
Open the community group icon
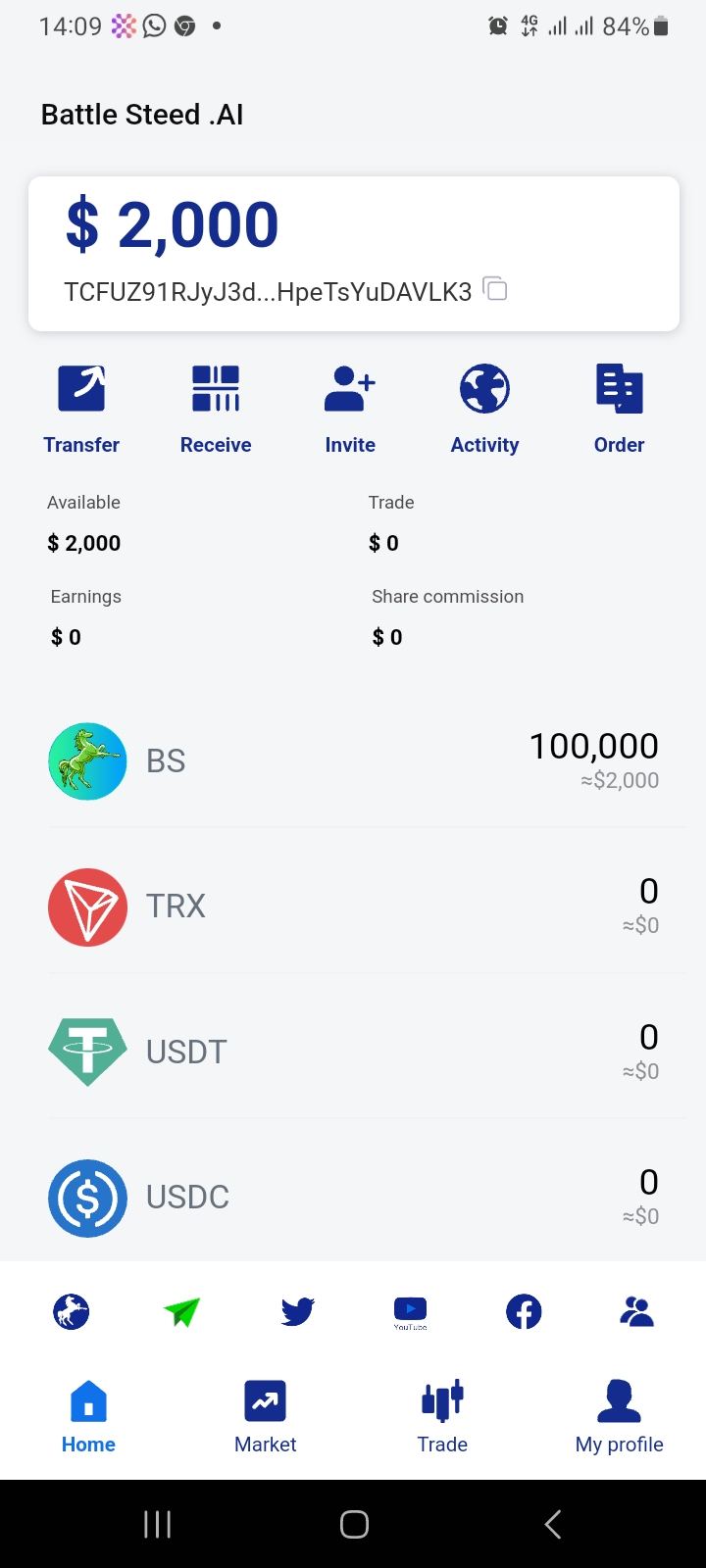tap(636, 1311)
